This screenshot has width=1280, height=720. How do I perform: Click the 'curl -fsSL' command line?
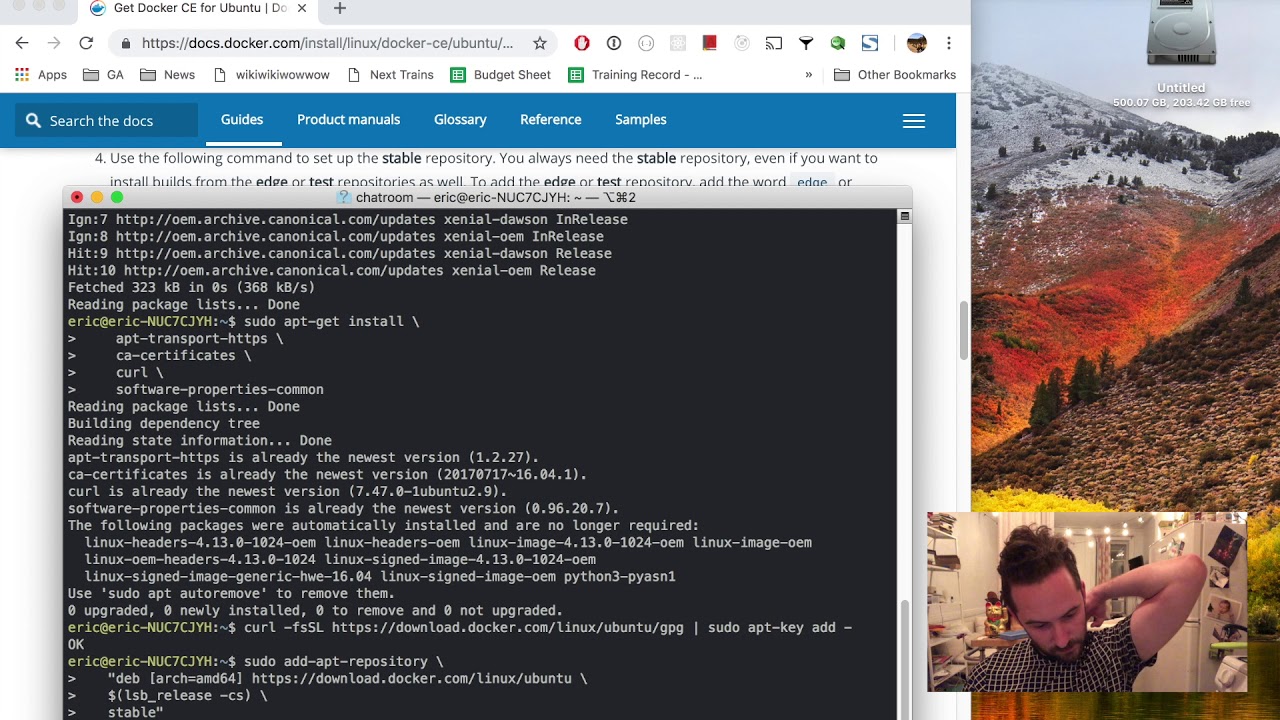(x=460, y=628)
